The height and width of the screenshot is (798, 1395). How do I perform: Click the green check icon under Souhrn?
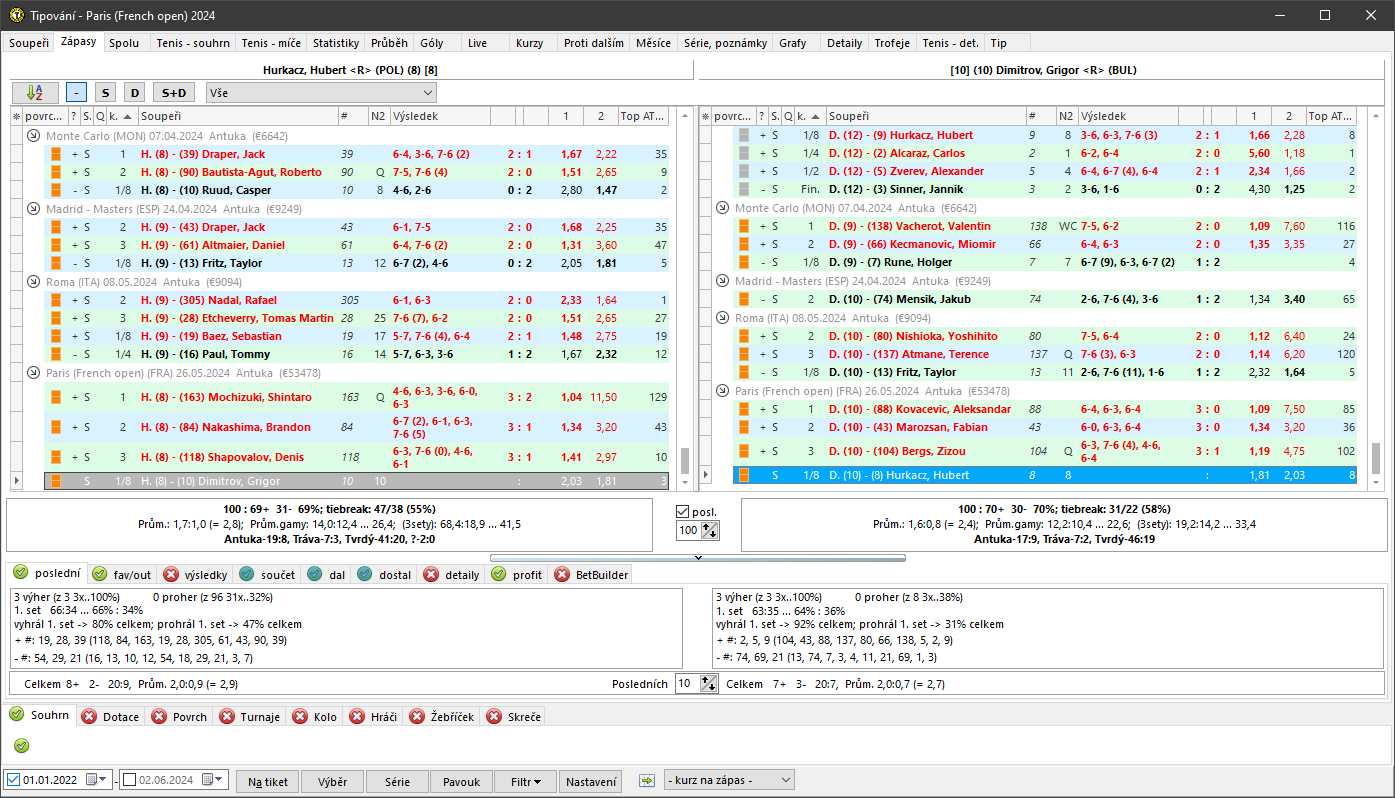tap(22, 746)
